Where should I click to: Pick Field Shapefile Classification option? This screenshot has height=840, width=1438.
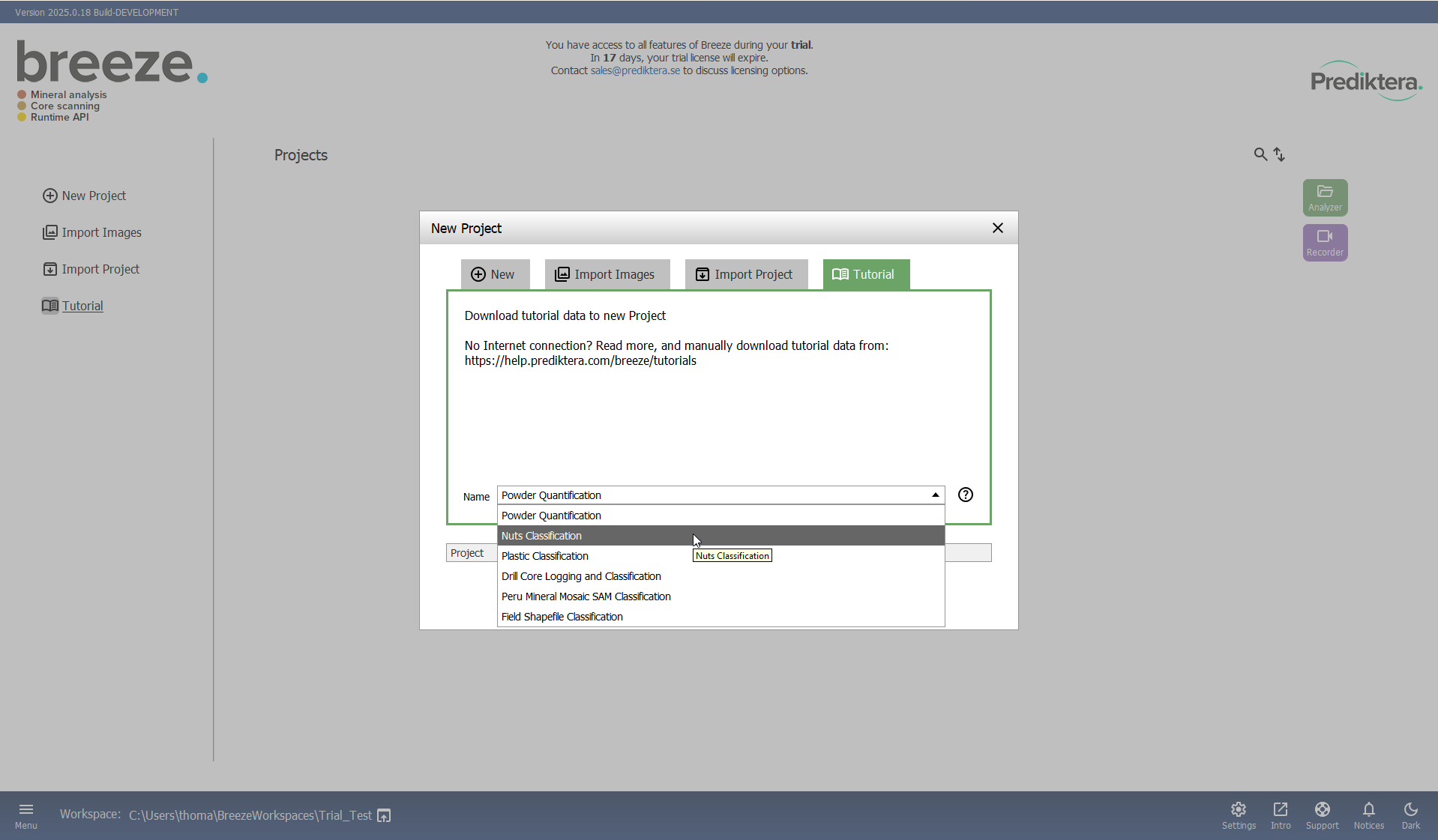tap(562, 617)
